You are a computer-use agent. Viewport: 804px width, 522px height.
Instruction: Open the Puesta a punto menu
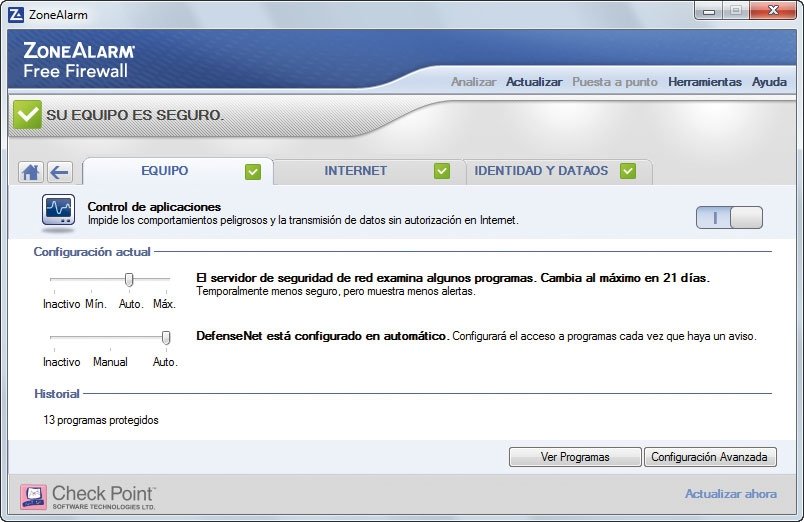(615, 82)
